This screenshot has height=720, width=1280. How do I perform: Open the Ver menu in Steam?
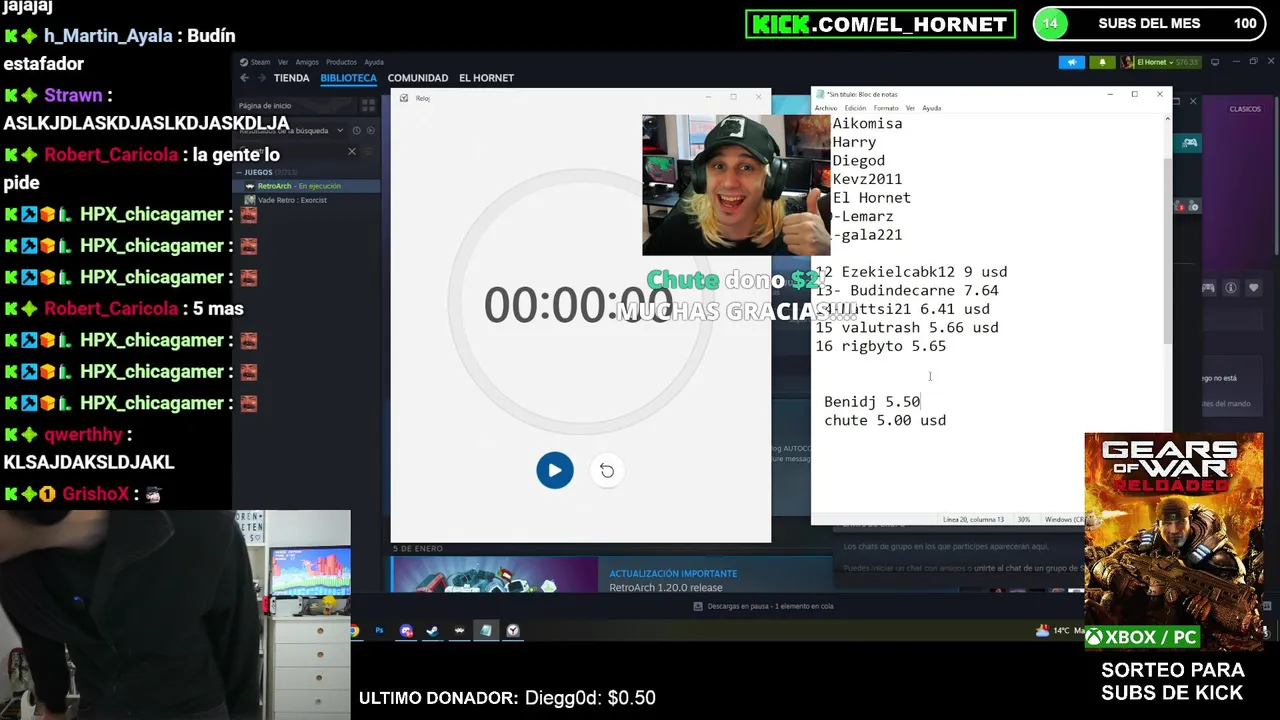tap(283, 62)
